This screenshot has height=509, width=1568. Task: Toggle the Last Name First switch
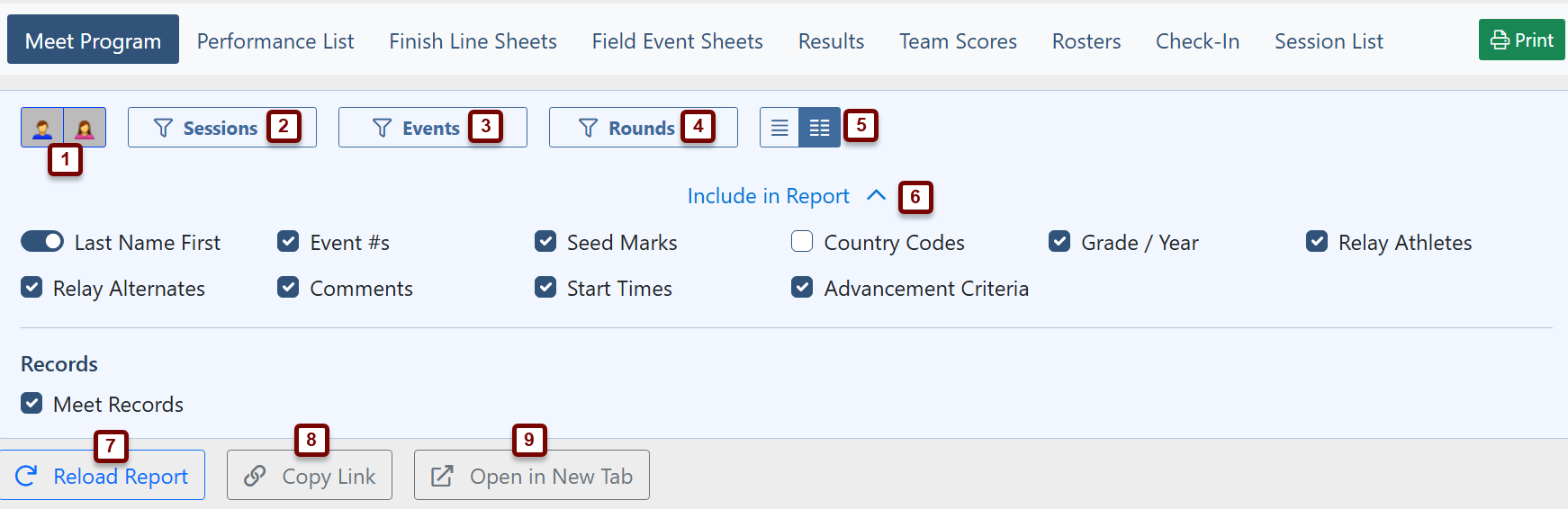pos(42,242)
